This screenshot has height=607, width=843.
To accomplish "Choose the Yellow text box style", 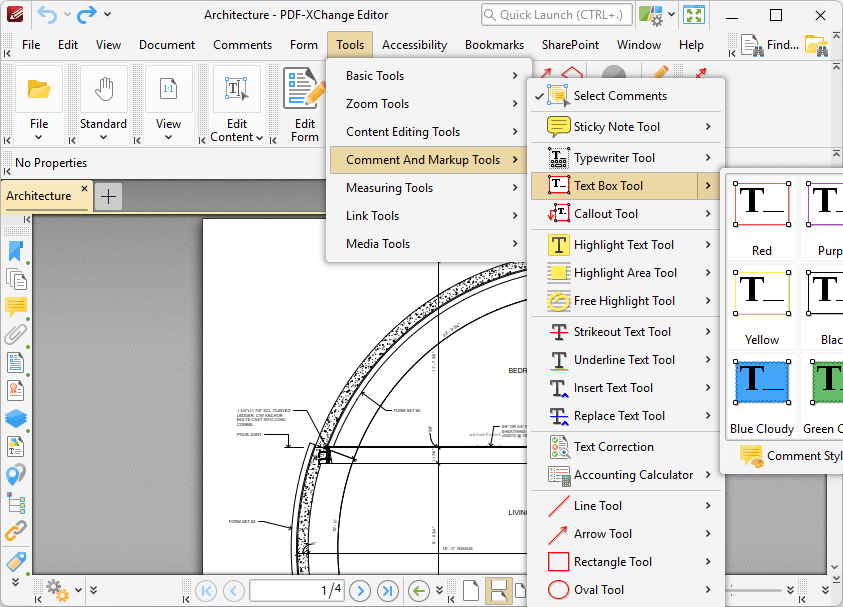I will tap(761, 308).
